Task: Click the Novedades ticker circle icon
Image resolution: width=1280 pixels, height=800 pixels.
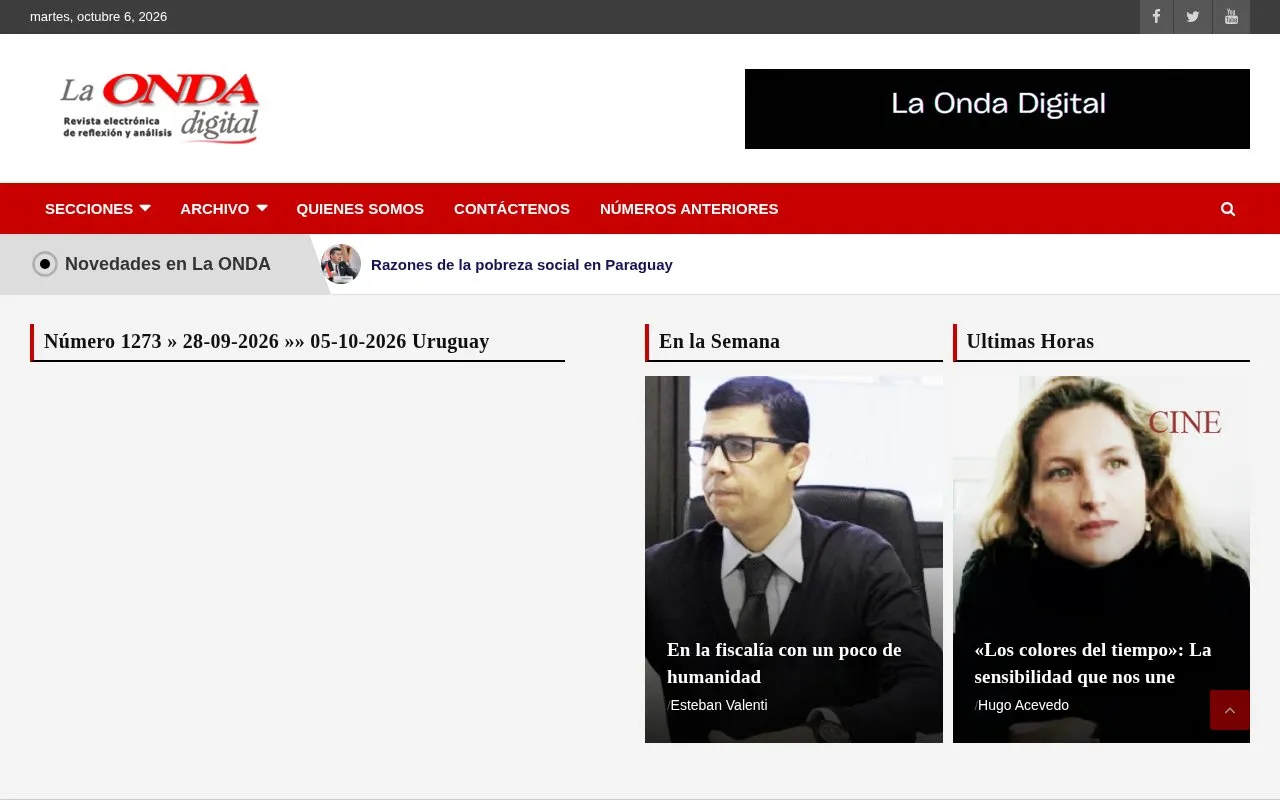Action: (45, 264)
